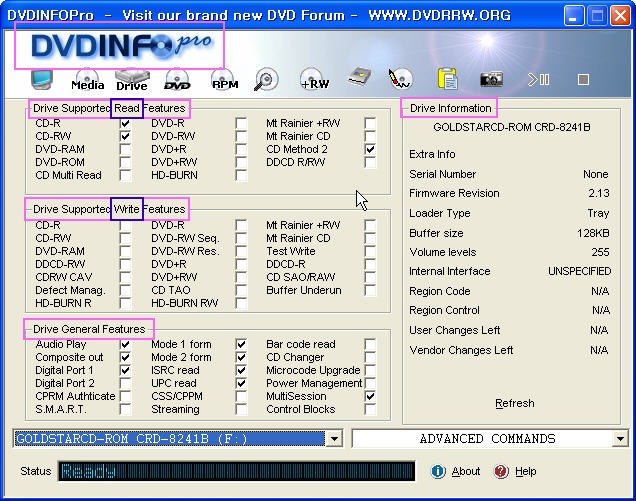Click the Volume levels 255 value
The image size is (636, 501).
tap(600, 252)
